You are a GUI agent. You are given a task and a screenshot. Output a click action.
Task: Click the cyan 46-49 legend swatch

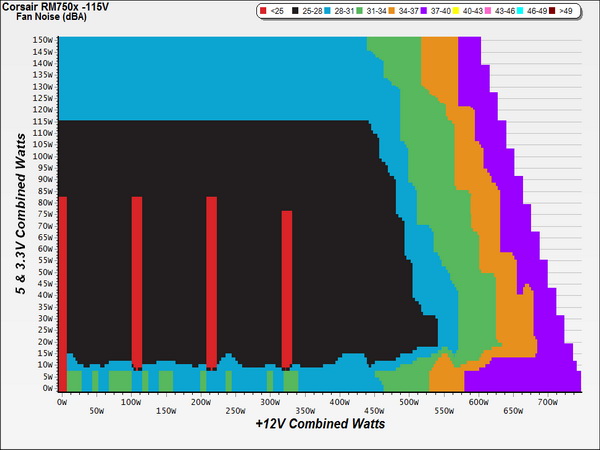(x=520, y=11)
